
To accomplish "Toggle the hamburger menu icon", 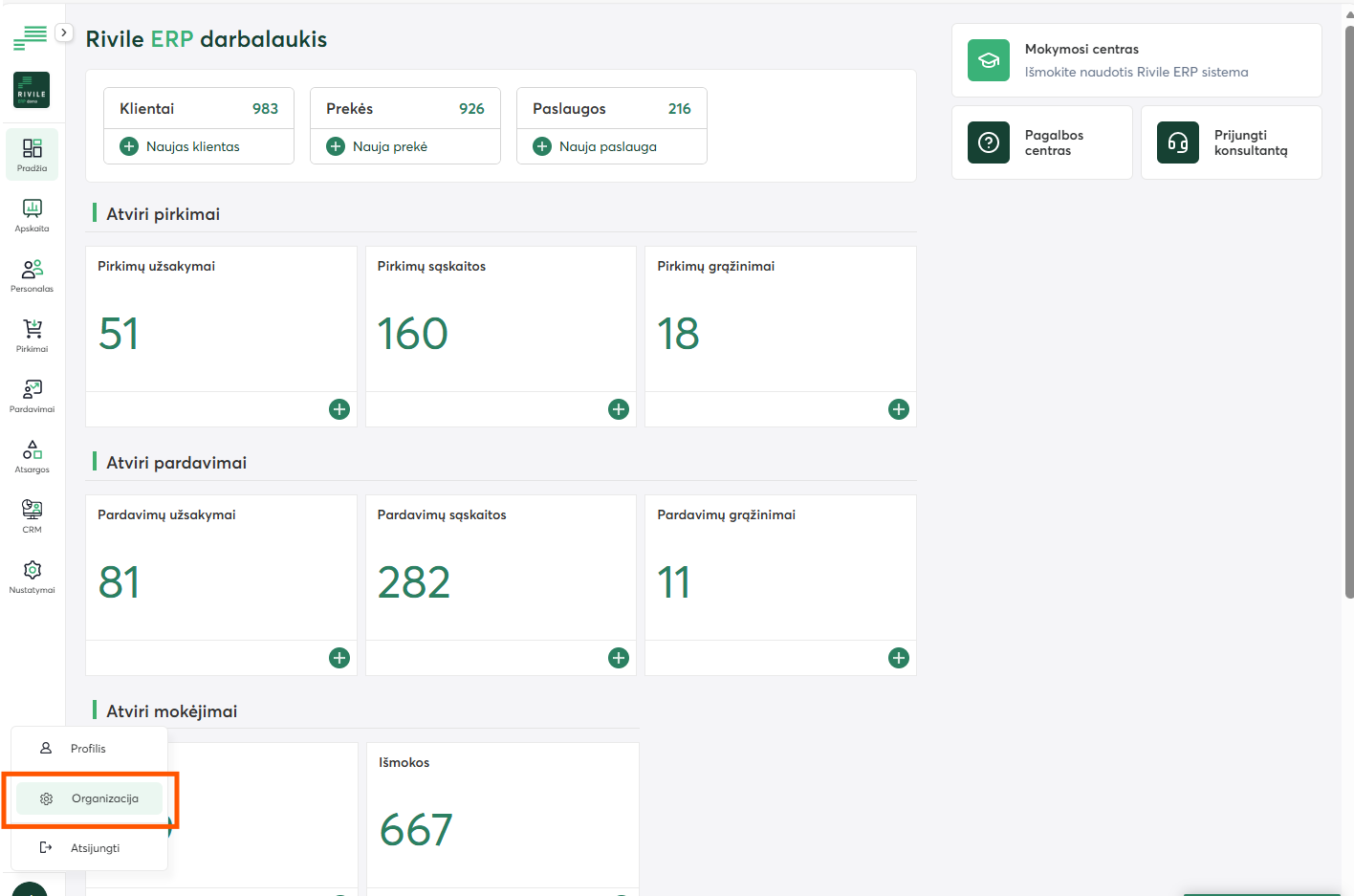I will coord(30,37).
